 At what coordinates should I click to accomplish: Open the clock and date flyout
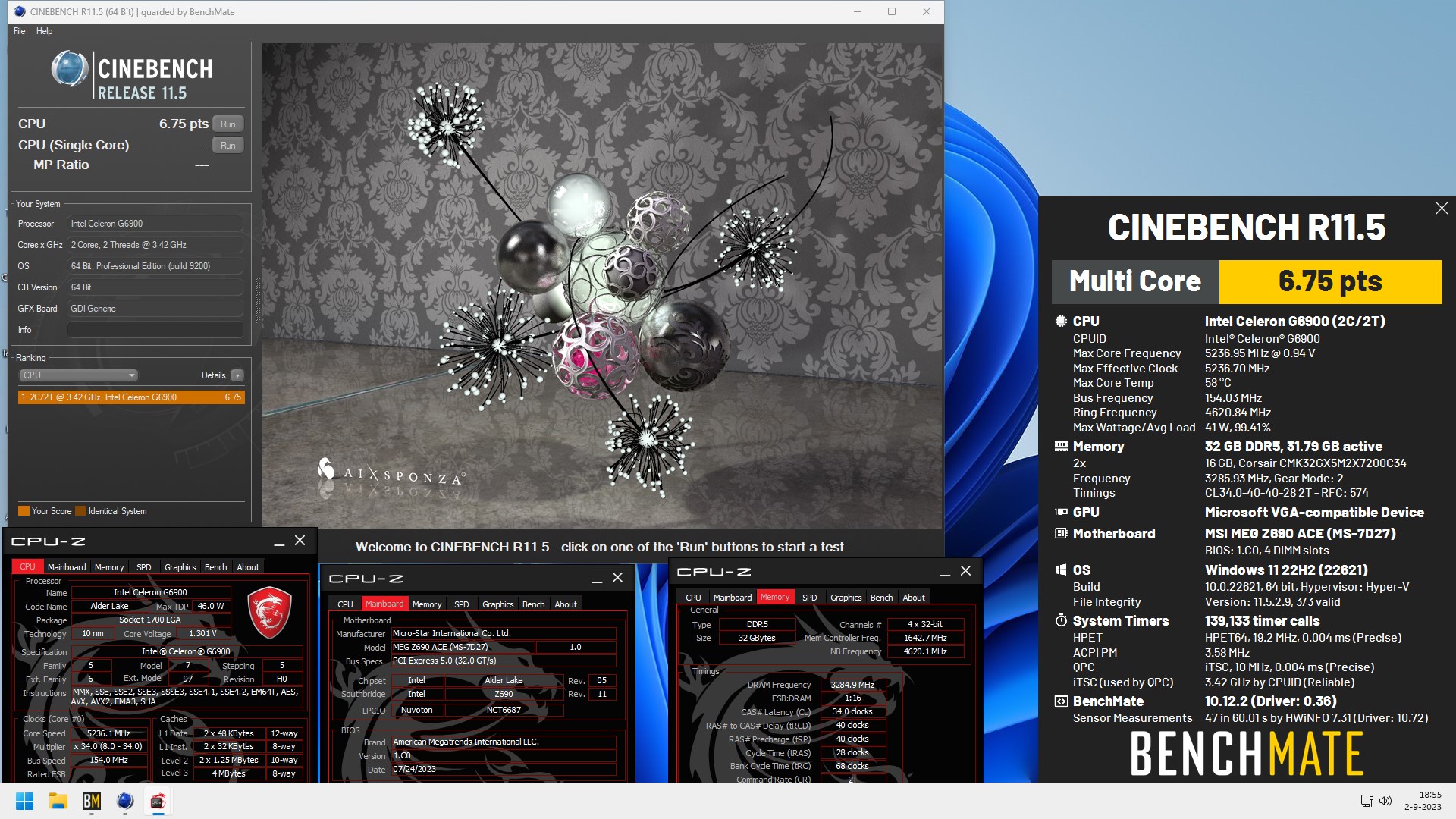click(1423, 801)
